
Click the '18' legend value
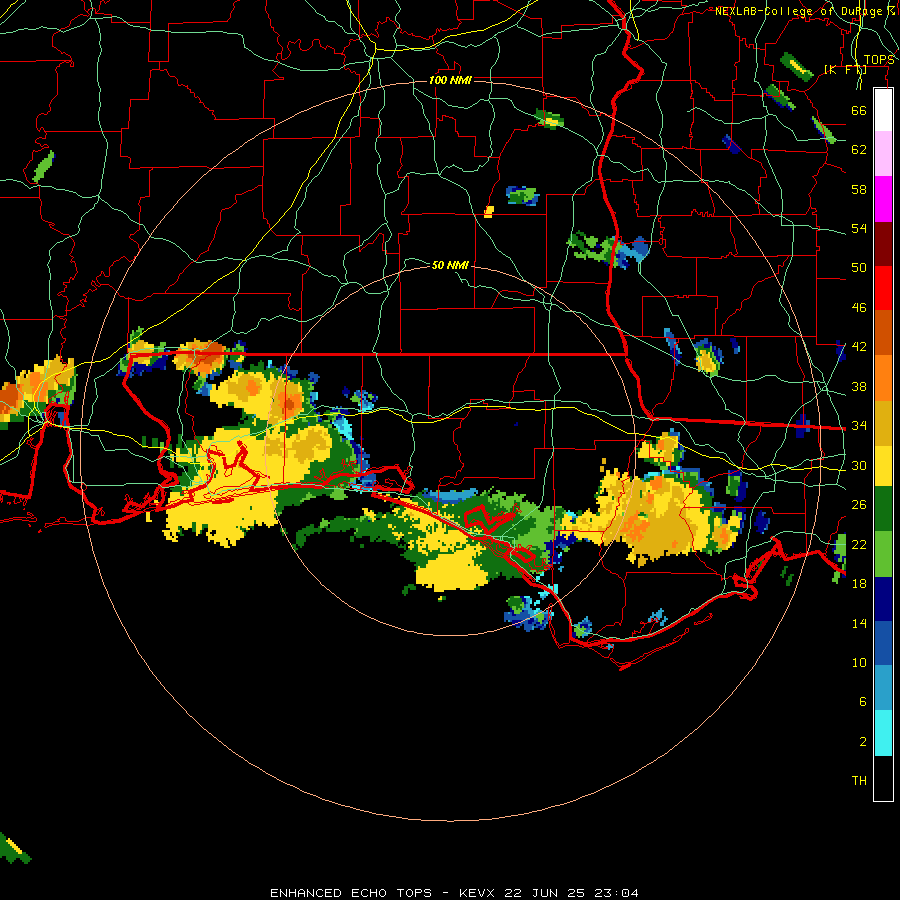coord(859,584)
